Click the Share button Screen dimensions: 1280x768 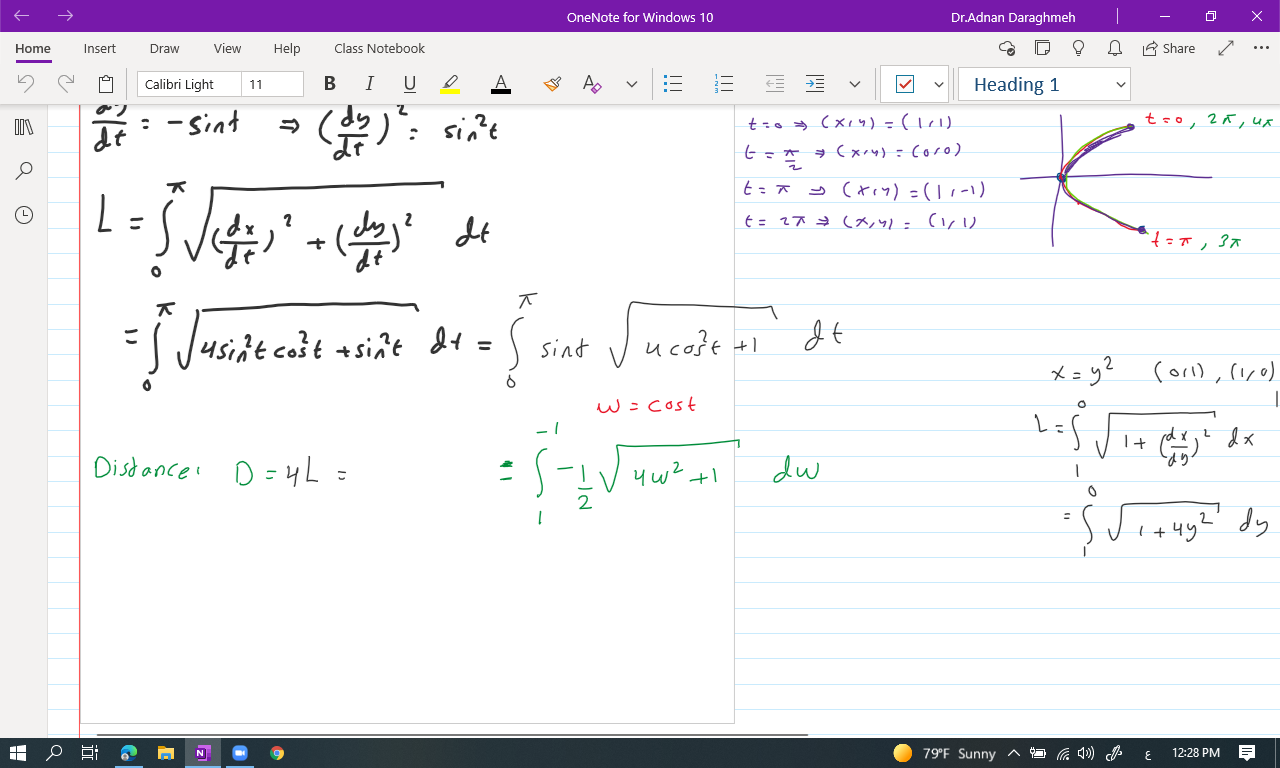(x=1168, y=48)
